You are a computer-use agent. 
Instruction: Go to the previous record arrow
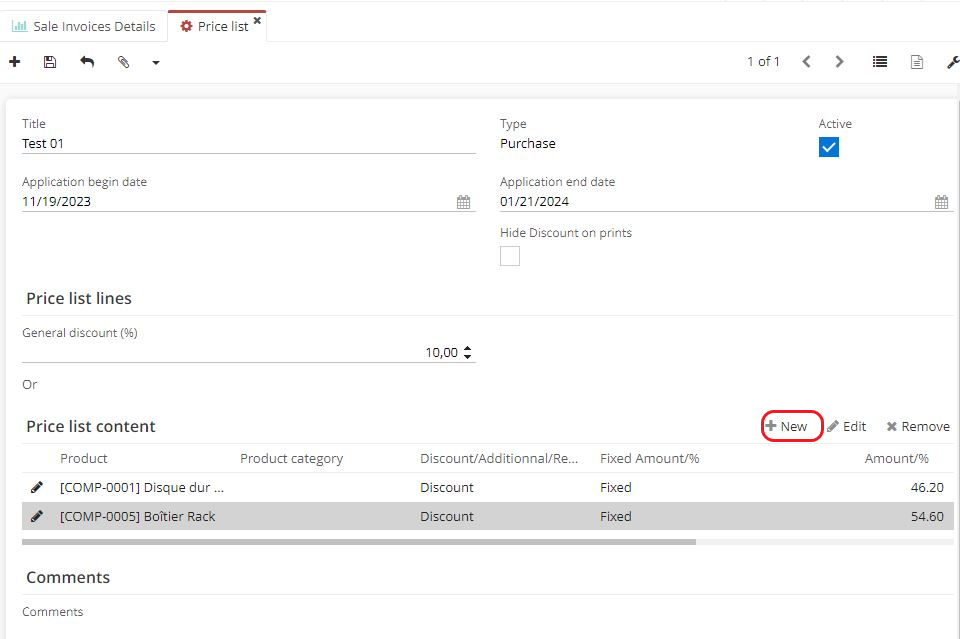(806, 62)
